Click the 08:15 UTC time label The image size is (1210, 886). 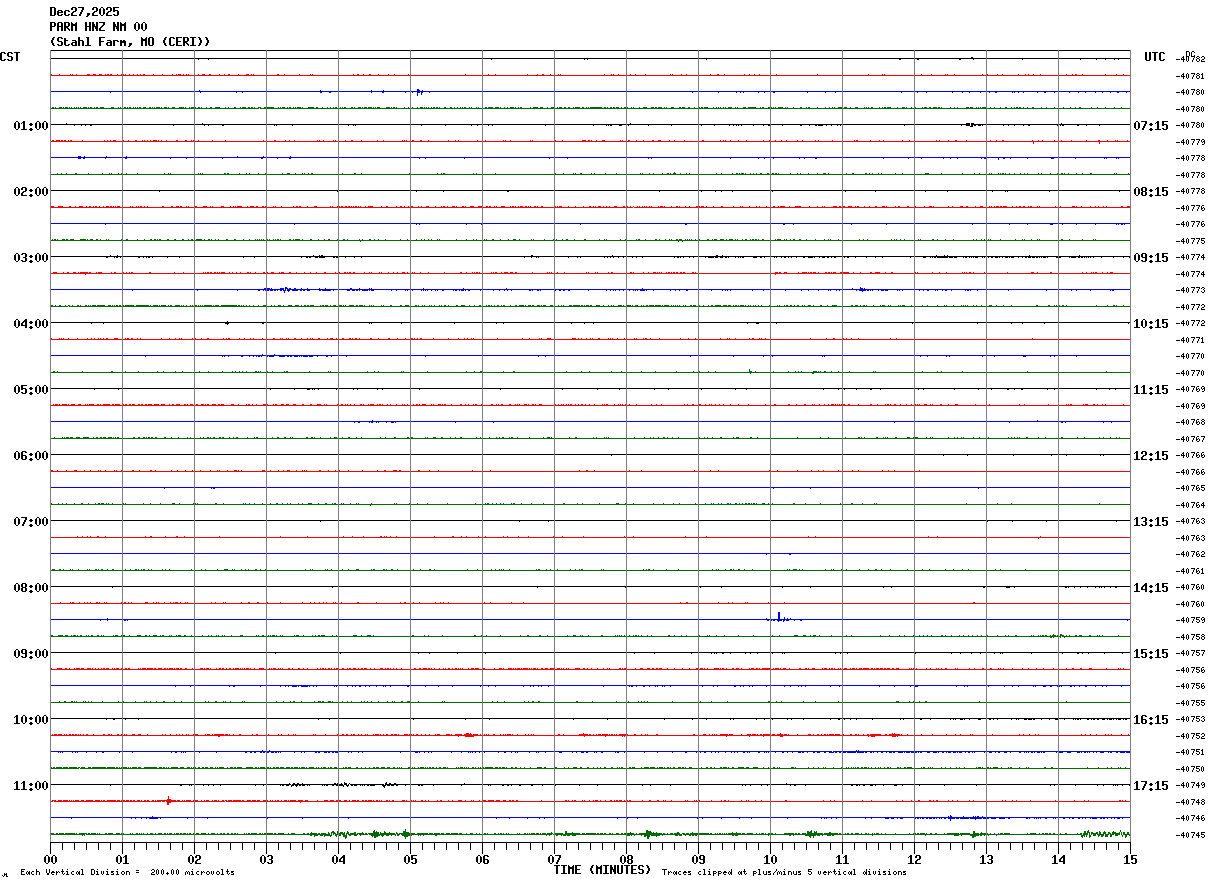1151,192
